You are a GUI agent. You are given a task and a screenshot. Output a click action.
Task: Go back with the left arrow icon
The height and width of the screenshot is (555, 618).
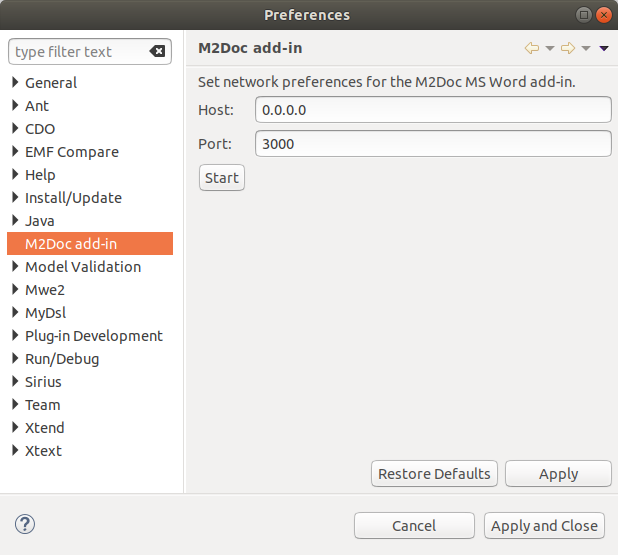coord(532,48)
